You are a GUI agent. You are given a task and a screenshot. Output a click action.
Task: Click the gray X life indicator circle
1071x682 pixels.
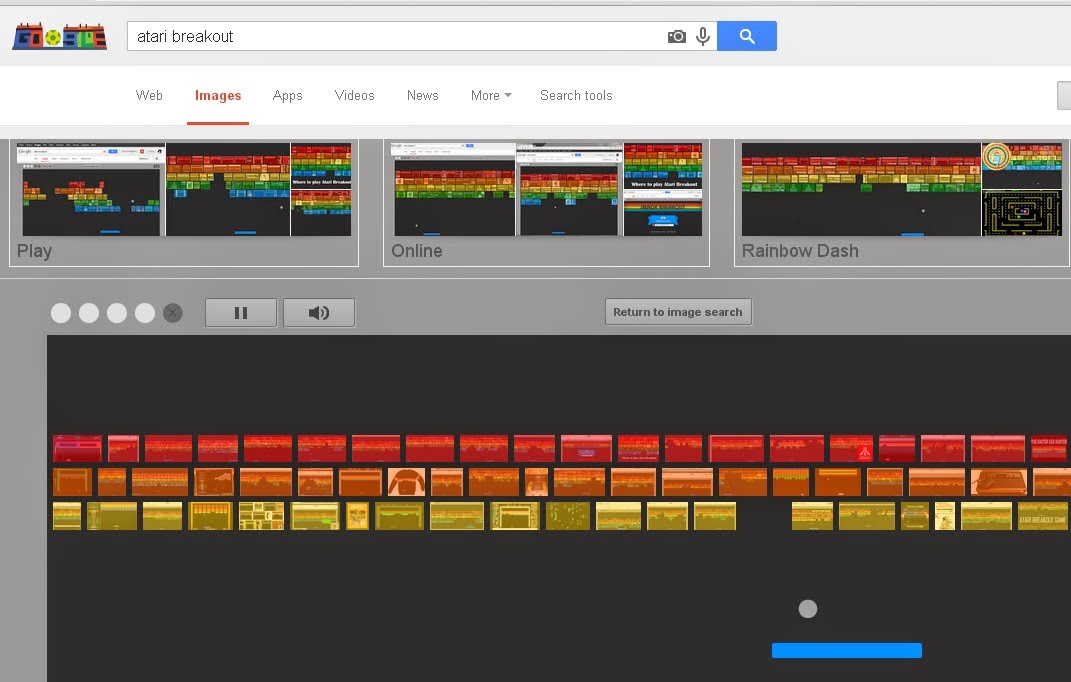click(173, 313)
